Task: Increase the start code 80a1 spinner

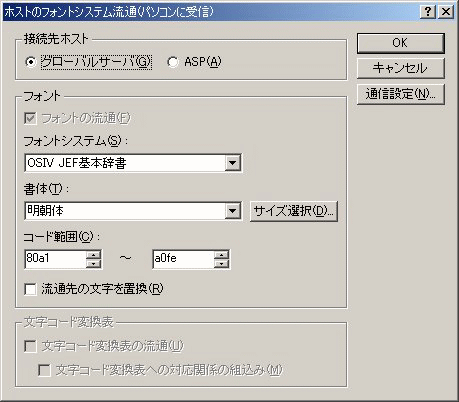Action: point(94,255)
